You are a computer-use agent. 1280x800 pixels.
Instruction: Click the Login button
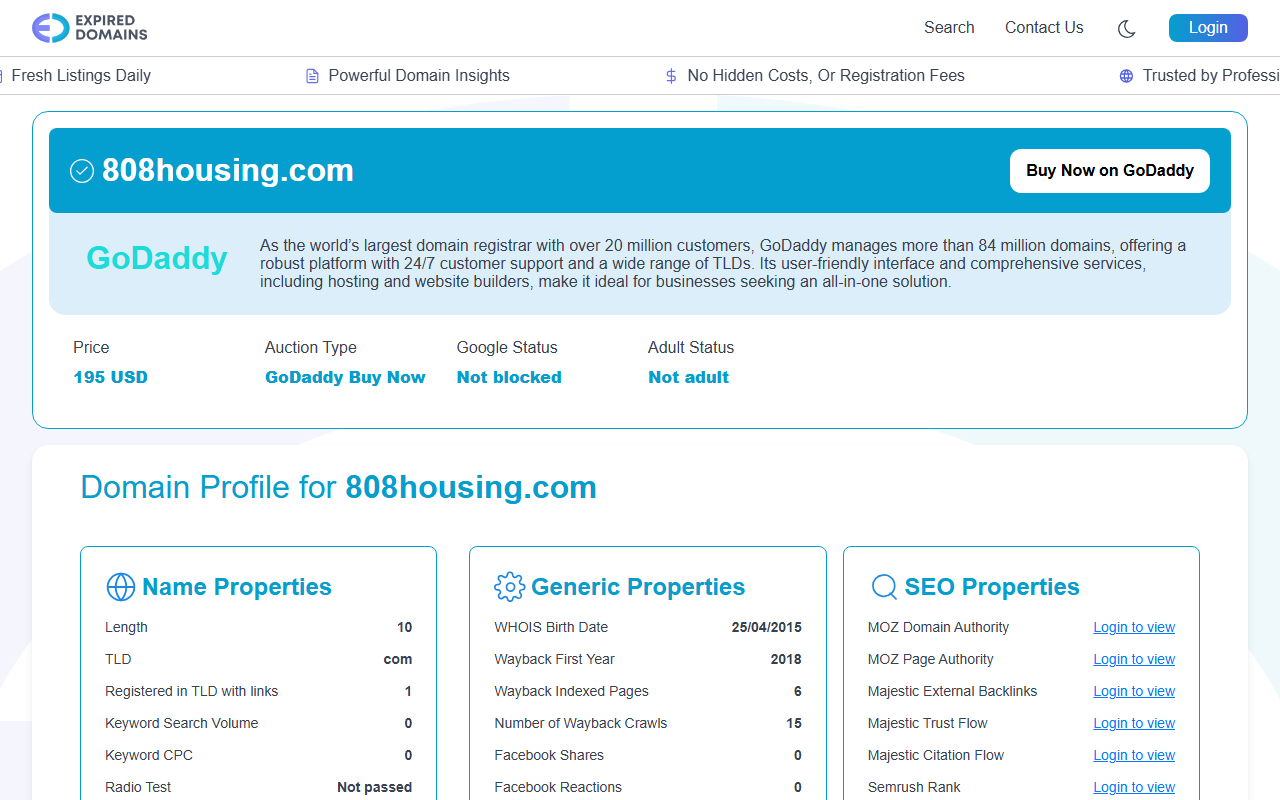pyautogui.click(x=1208, y=28)
